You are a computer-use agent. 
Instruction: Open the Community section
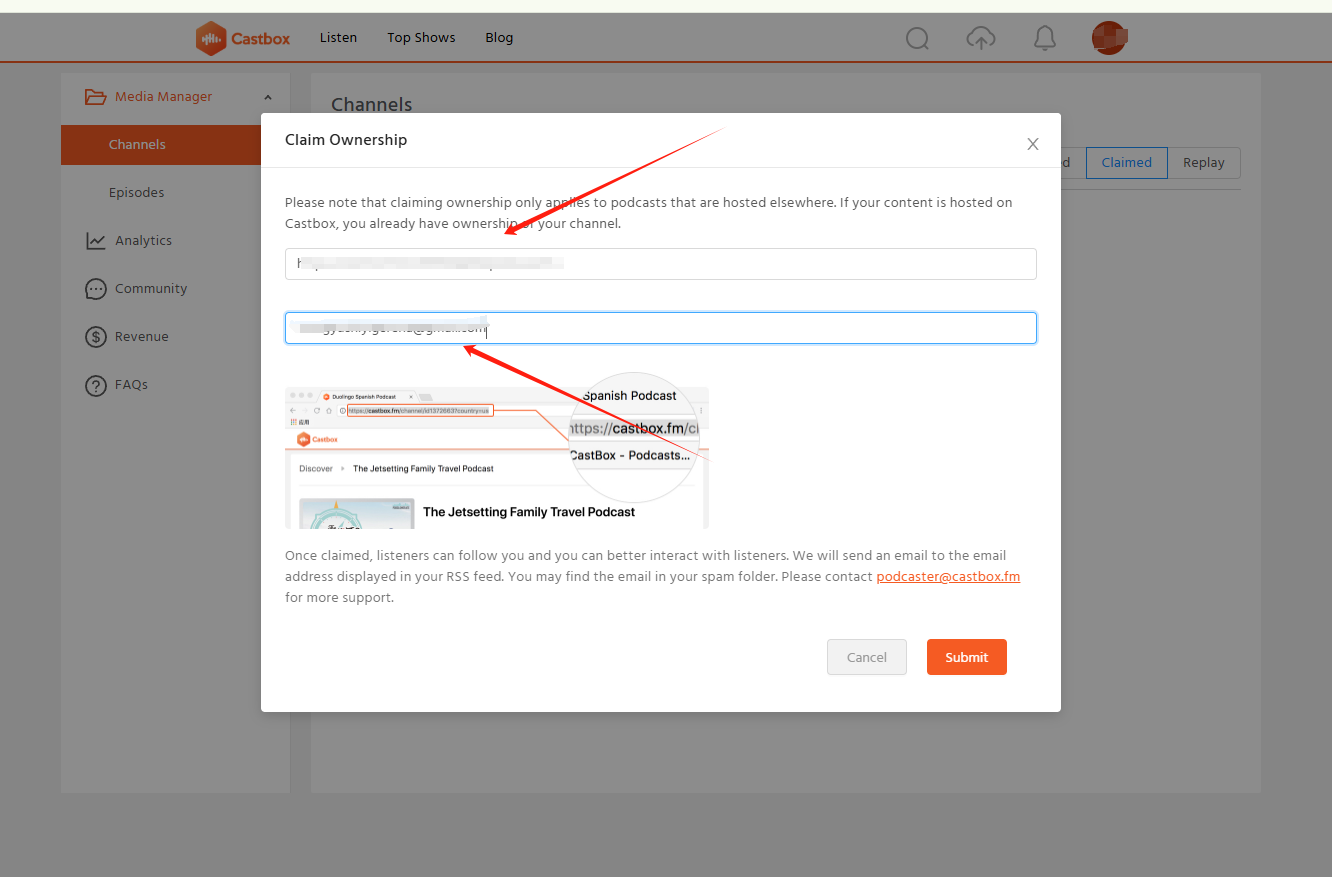[151, 289]
